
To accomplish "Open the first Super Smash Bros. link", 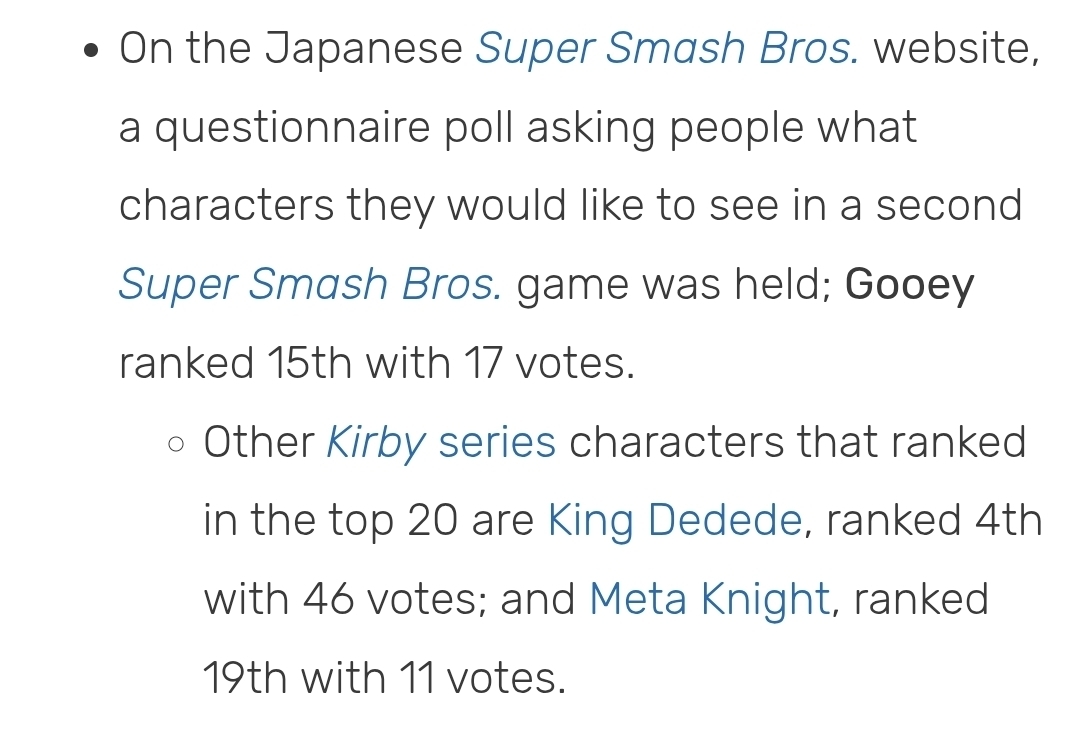I will click(x=666, y=49).
